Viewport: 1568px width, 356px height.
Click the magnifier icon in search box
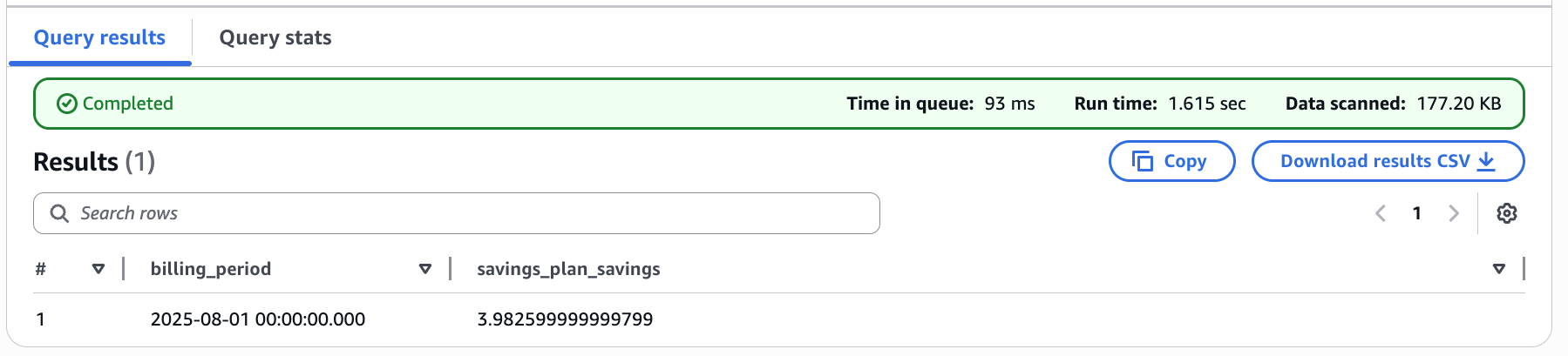tap(59, 213)
